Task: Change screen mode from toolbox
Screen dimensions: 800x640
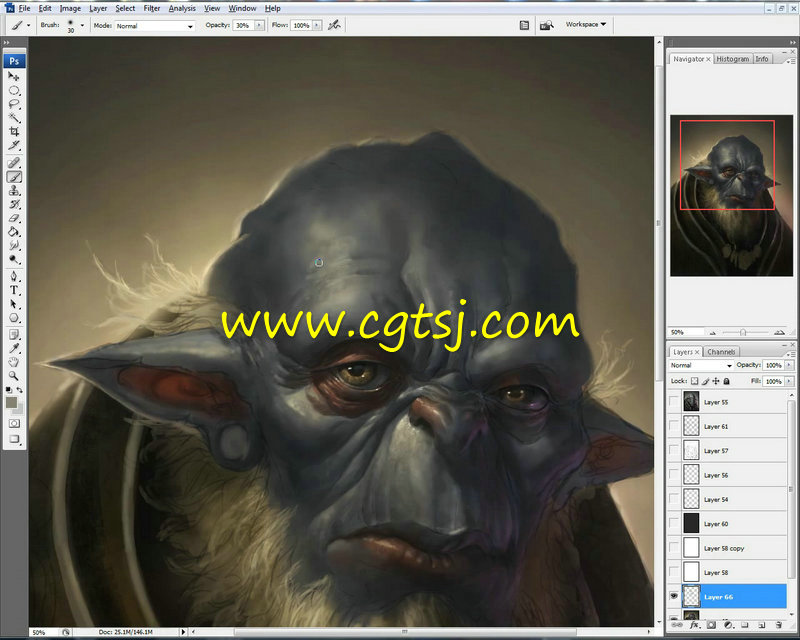Action: 14,439
